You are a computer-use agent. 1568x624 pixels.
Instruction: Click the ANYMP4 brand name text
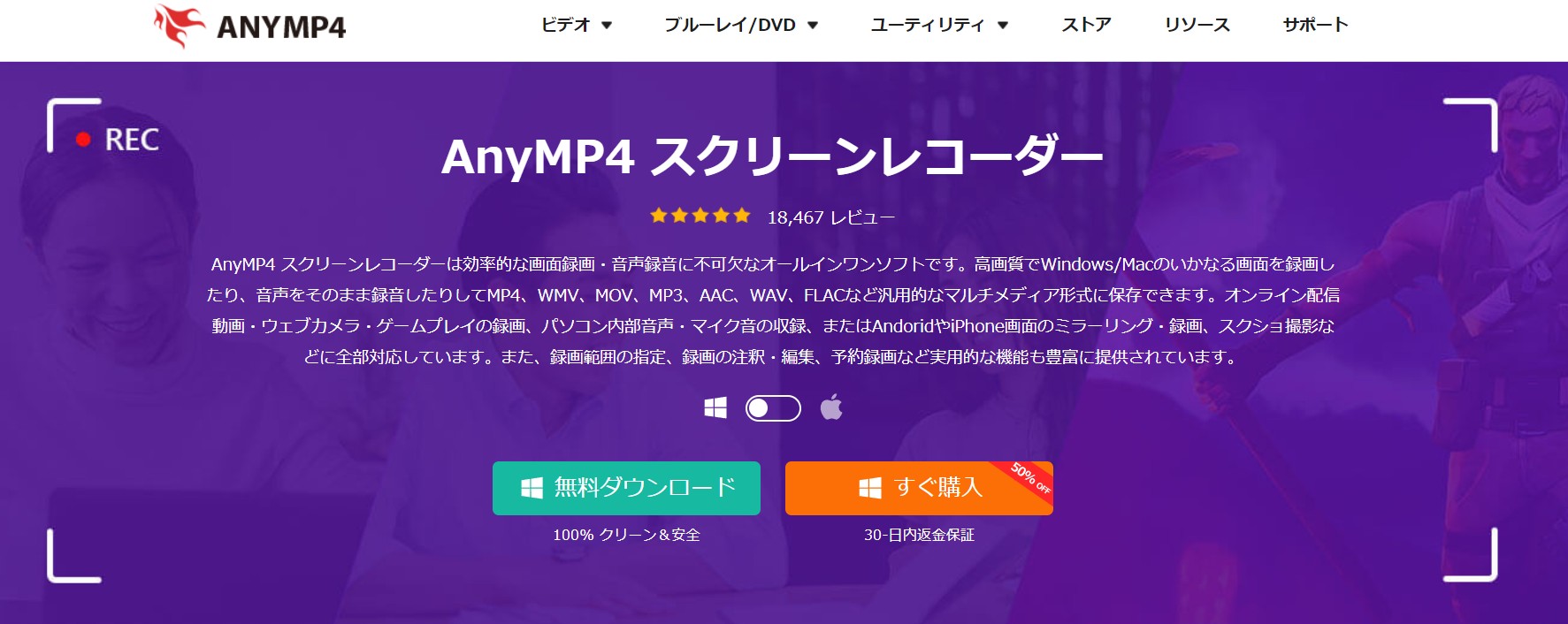click(281, 27)
